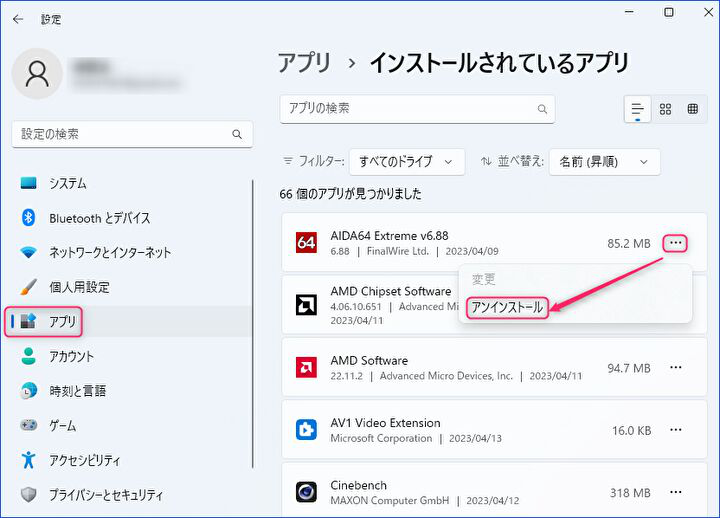Open the 名前 (昇順) sort dropdown
This screenshot has height=518, width=720.
click(x=604, y=162)
